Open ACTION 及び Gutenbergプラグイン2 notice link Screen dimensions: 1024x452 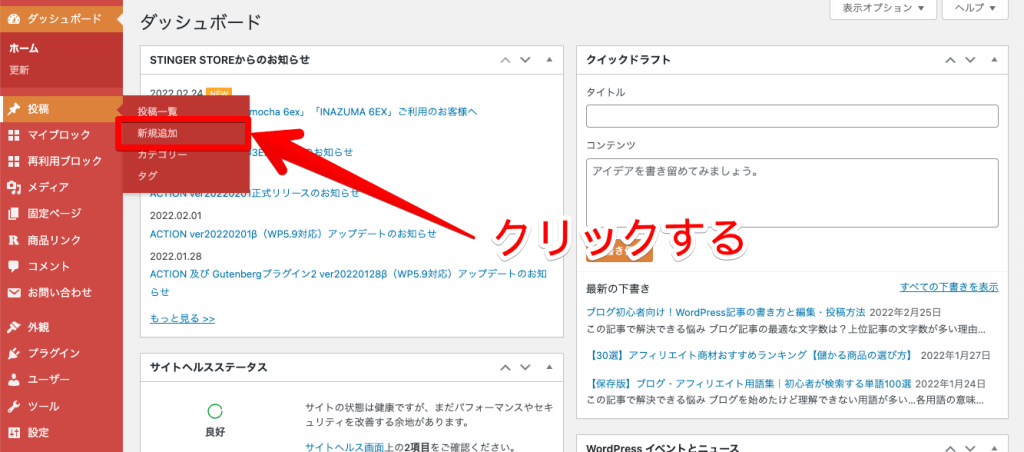click(x=348, y=282)
